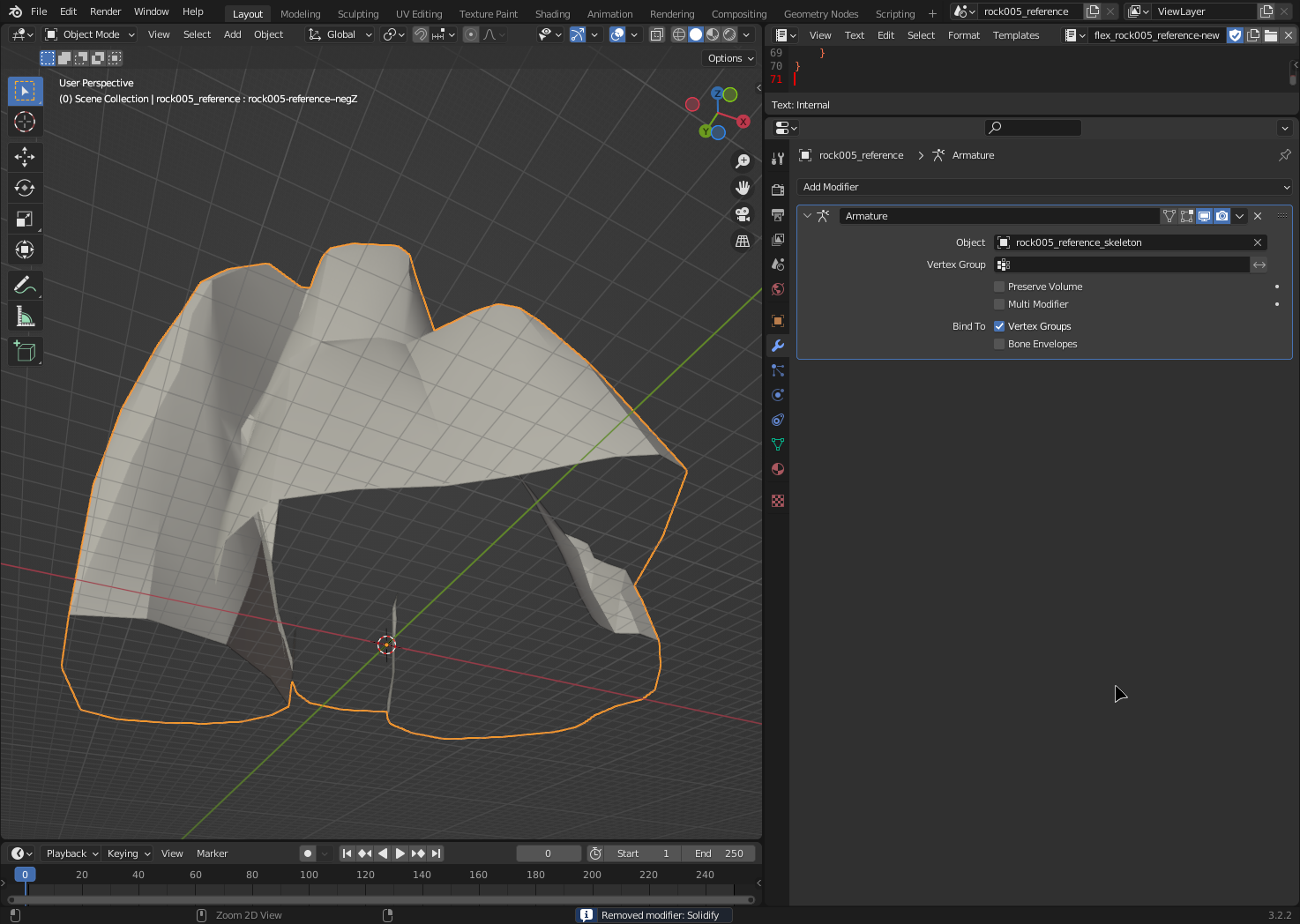Viewport: 1300px width, 924px height.
Task: Remove the Armature modifier
Action: click(1258, 216)
